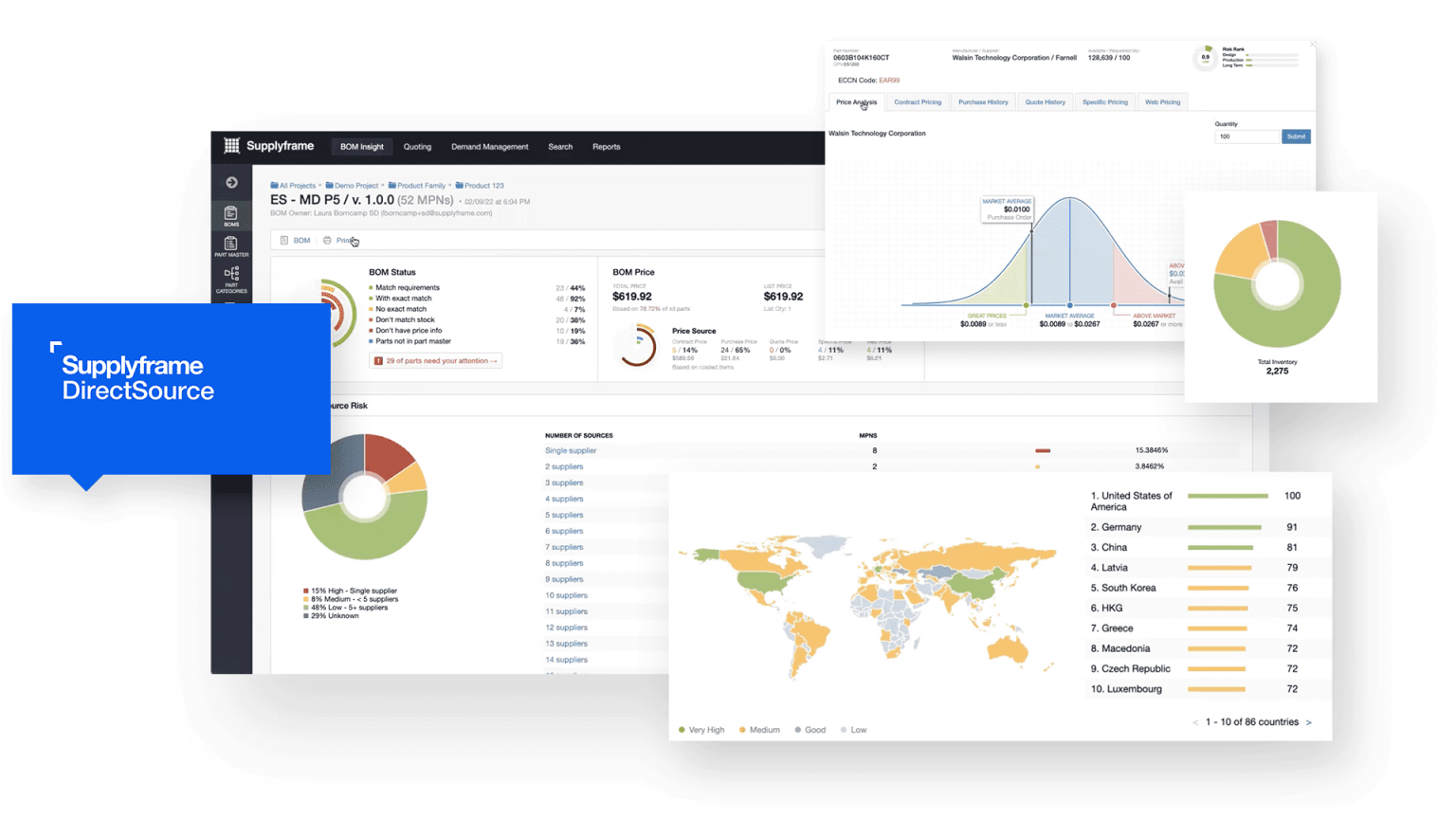Click the BOM document icon in toolbar
This screenshot has height=819, width=1456.
(284, 241)
